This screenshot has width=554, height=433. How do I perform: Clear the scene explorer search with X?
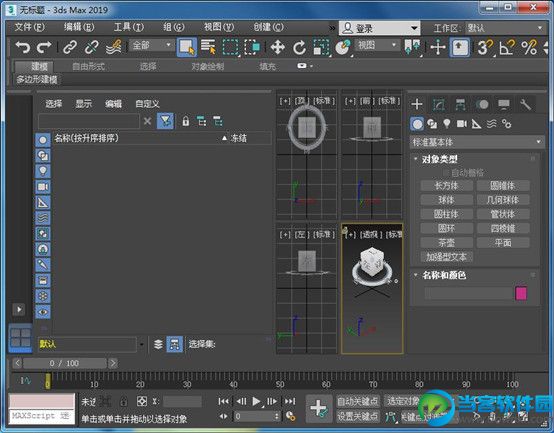click(147, 121)
